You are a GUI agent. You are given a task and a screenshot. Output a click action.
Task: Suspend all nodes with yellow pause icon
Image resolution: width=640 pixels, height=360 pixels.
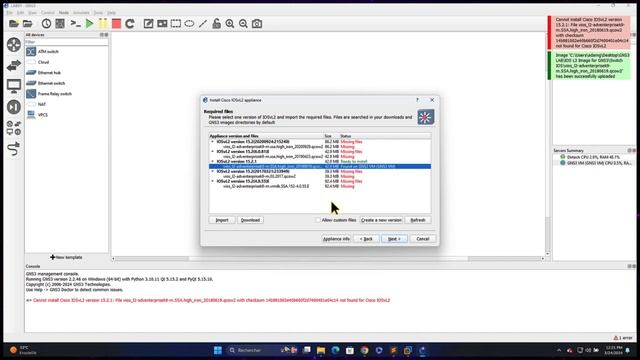click(x=103, y=24)
